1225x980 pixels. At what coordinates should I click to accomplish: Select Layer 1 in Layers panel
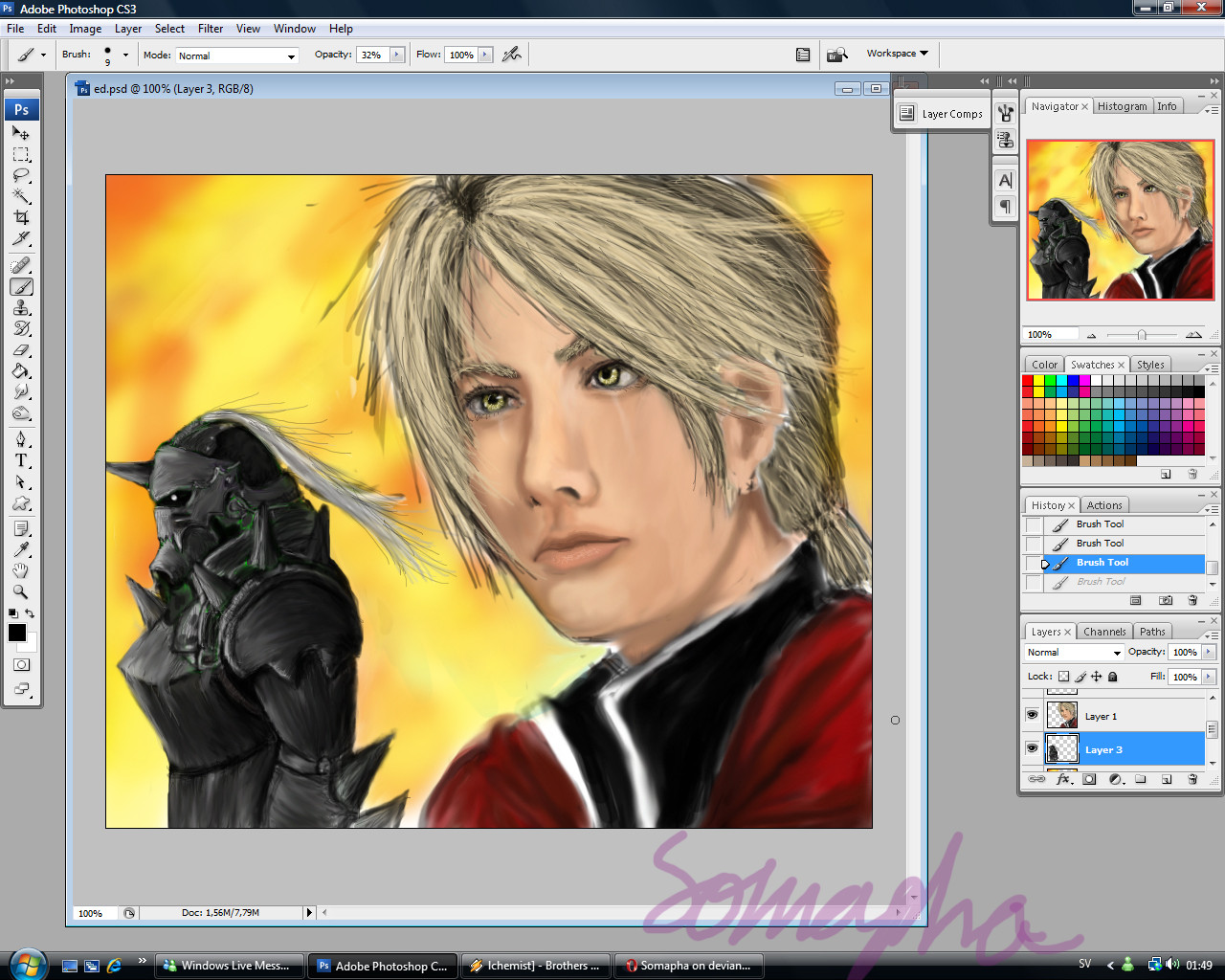click(x=1115, y=715)
